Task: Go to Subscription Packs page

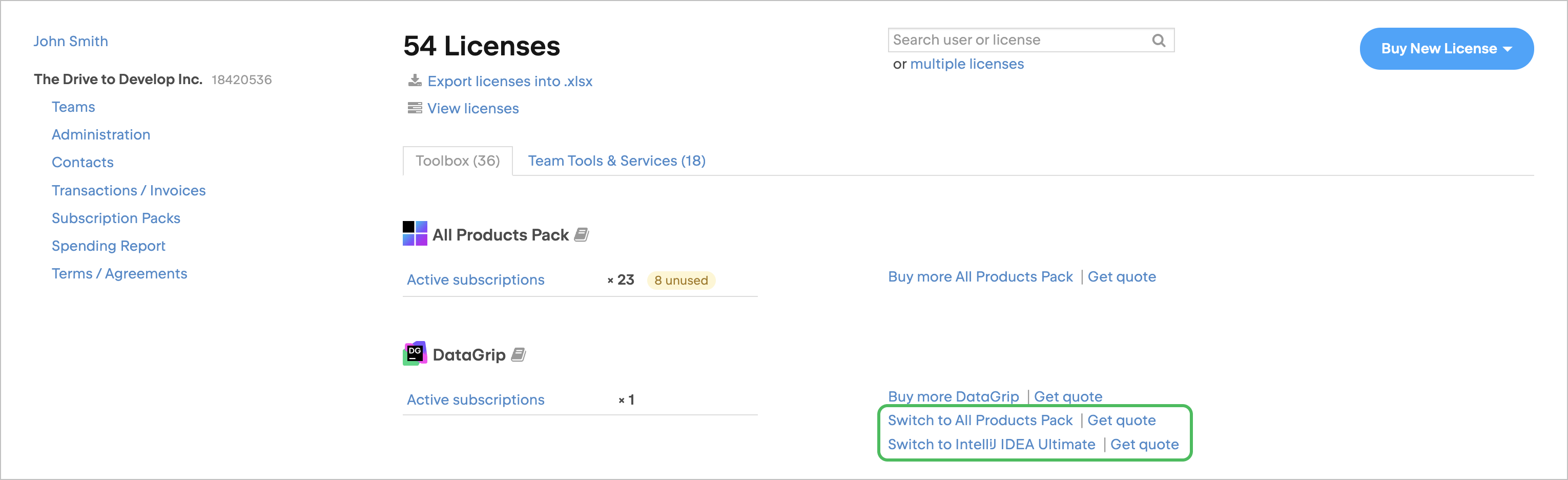Action: click(116, 218)
